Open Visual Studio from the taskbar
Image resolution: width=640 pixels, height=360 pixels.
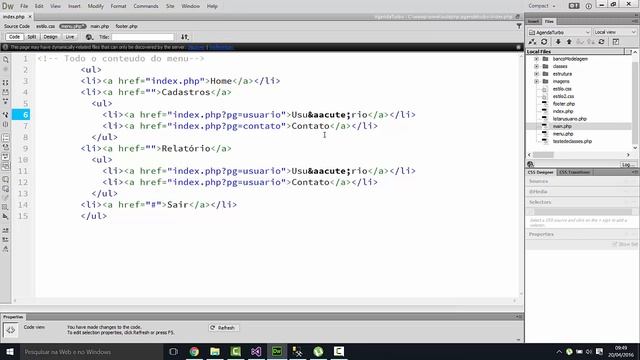point(256,351)
